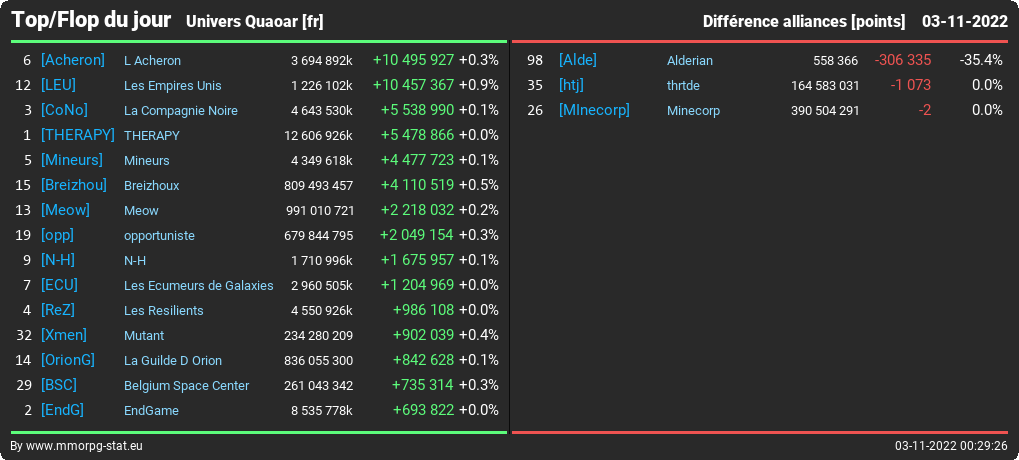Click the points total 991 010 721
The height and width of the screenshot is (460, 1019).
point(320,211)
